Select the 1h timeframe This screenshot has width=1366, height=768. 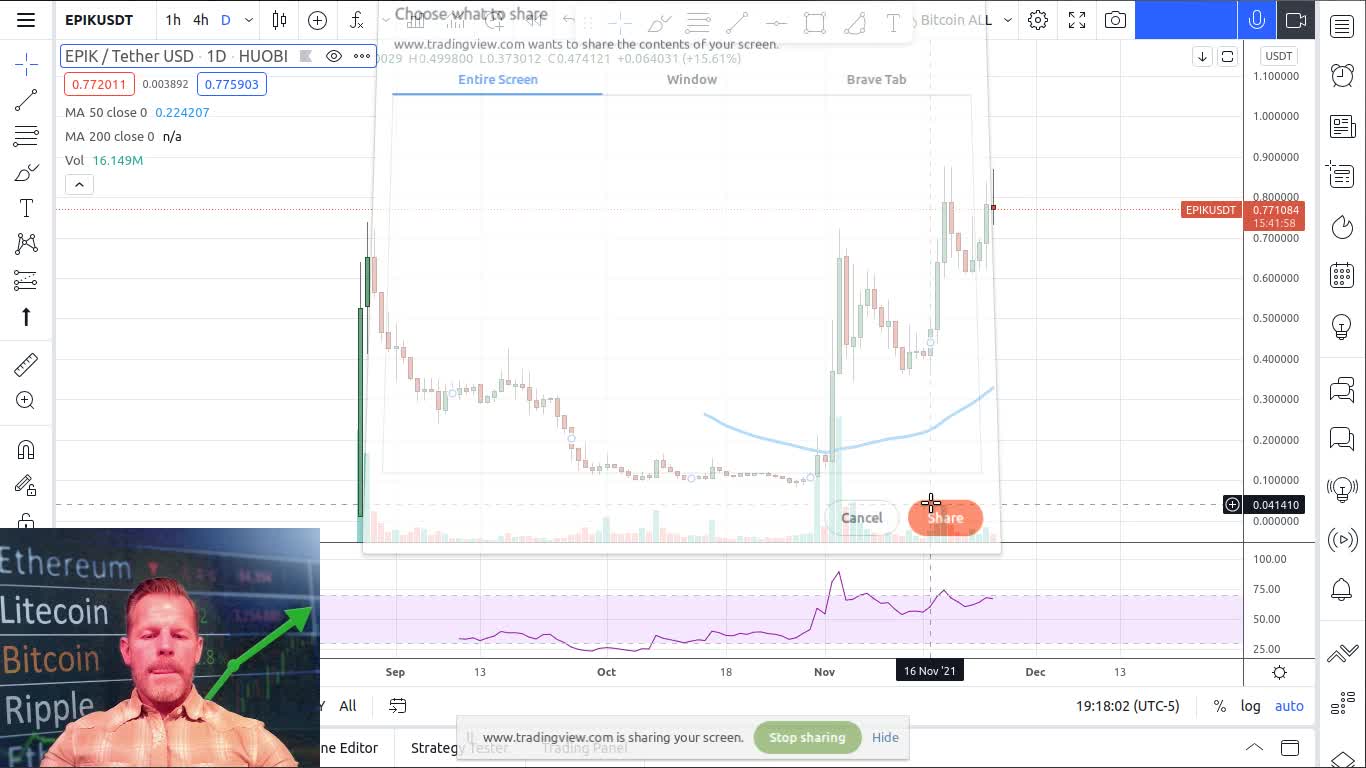pyautogui.click(x=173, y=20)
